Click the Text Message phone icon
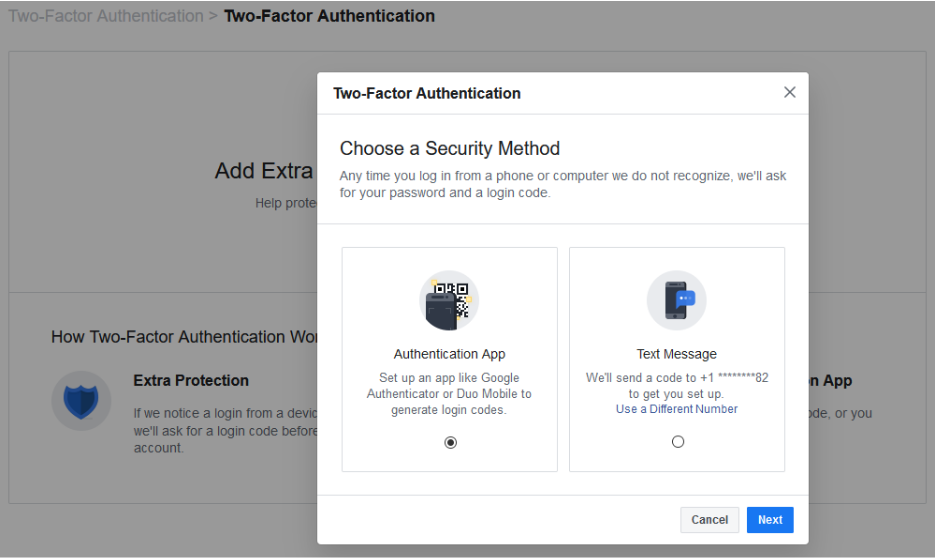 (x=676, y=300)
